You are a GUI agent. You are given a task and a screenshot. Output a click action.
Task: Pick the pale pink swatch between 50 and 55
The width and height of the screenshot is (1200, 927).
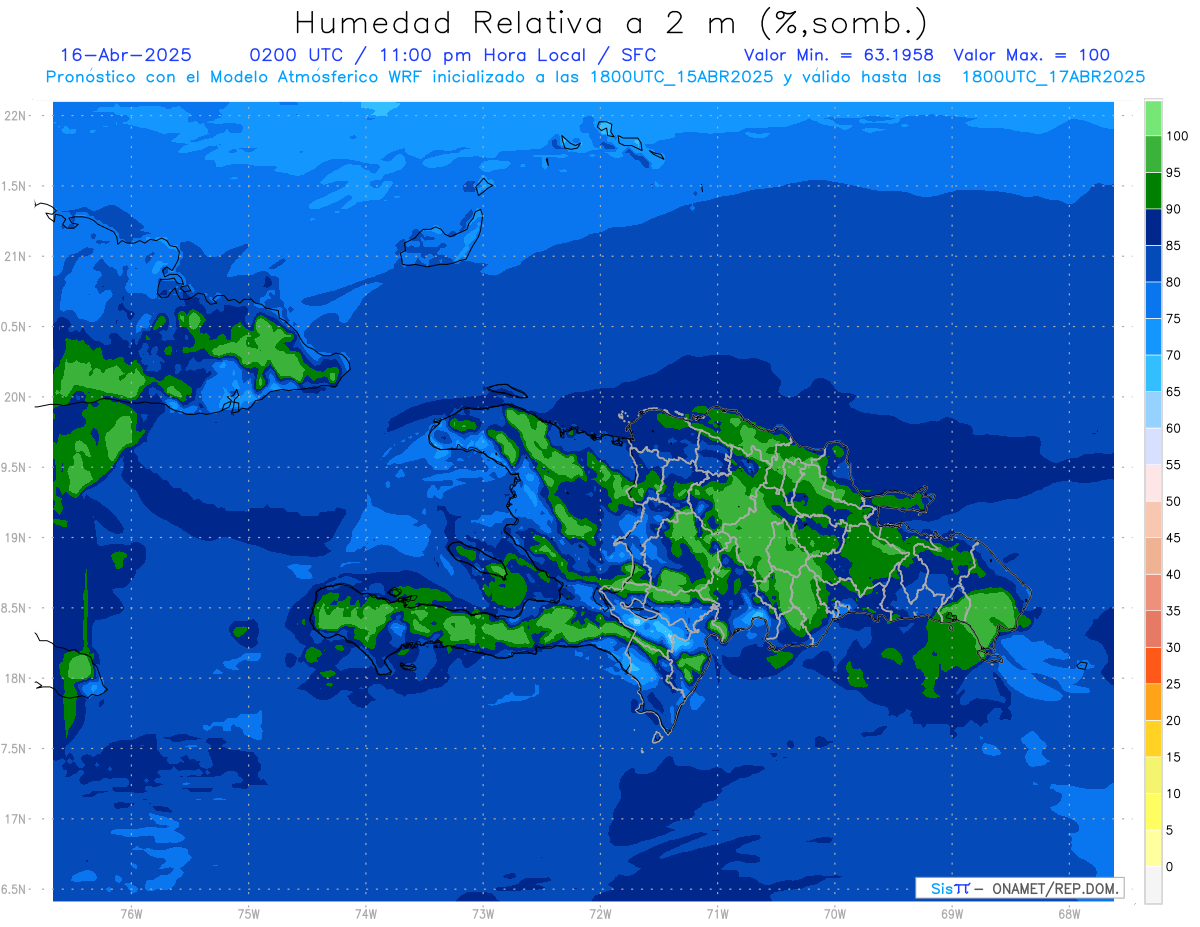point(1153,483)
